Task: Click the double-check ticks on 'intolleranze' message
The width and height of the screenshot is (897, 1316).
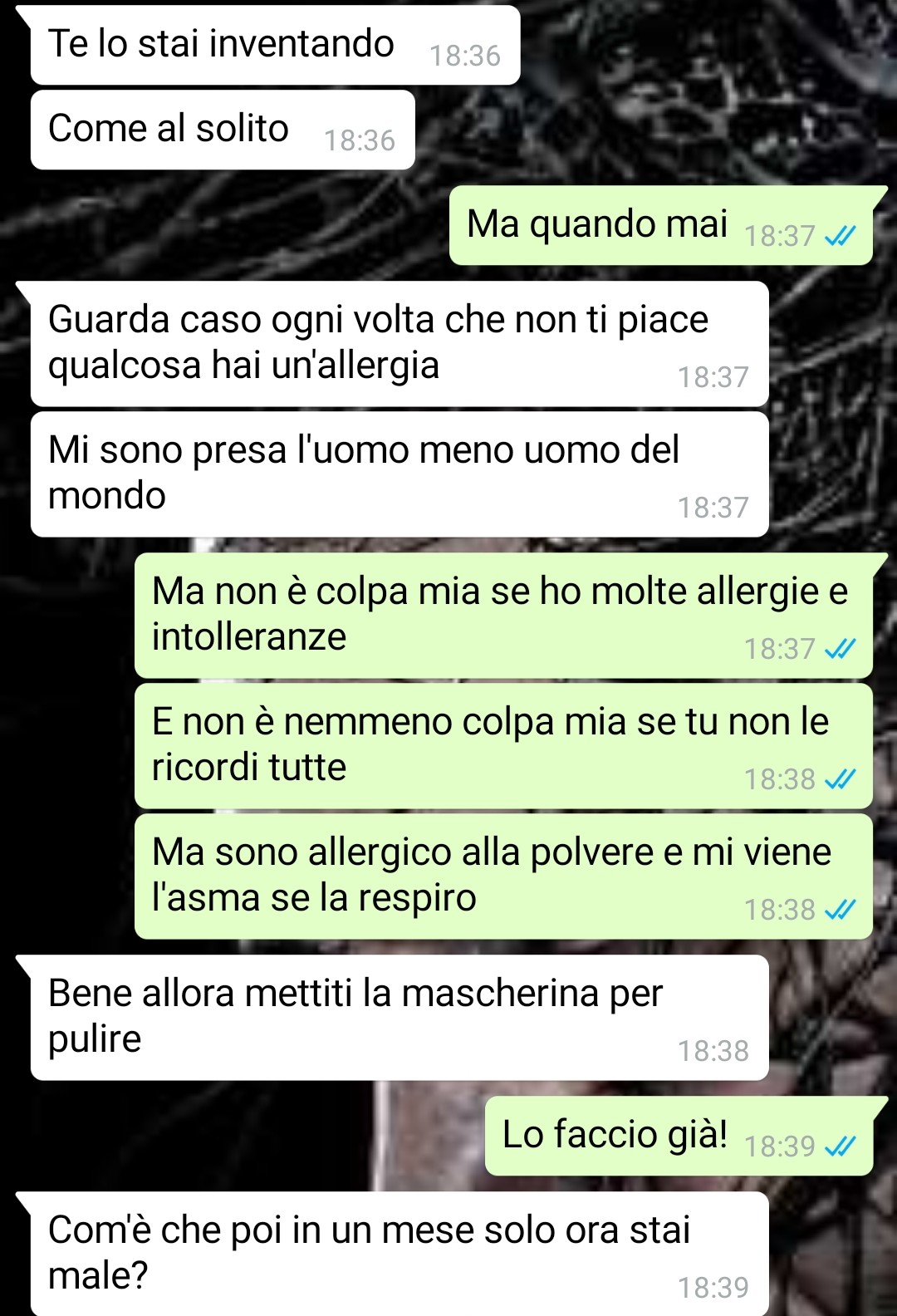Action: click(841, 649)
